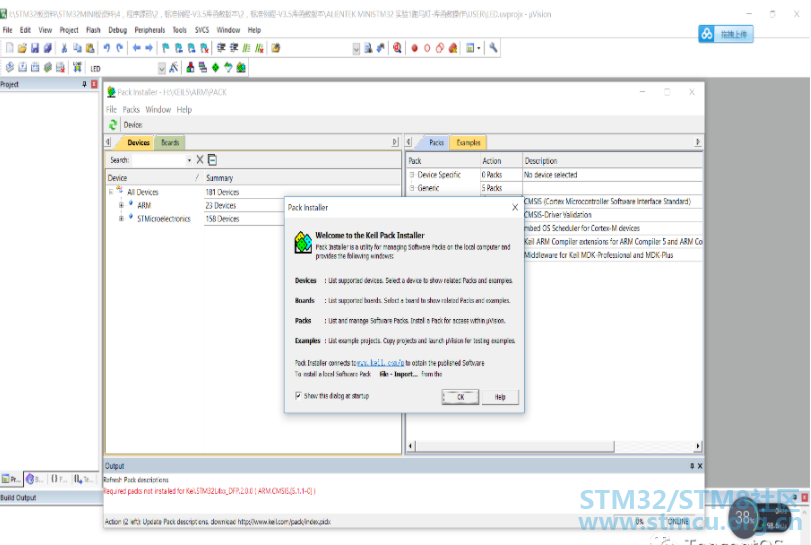Save all files icon
This screenshot has height=545, width=811.
48,48
